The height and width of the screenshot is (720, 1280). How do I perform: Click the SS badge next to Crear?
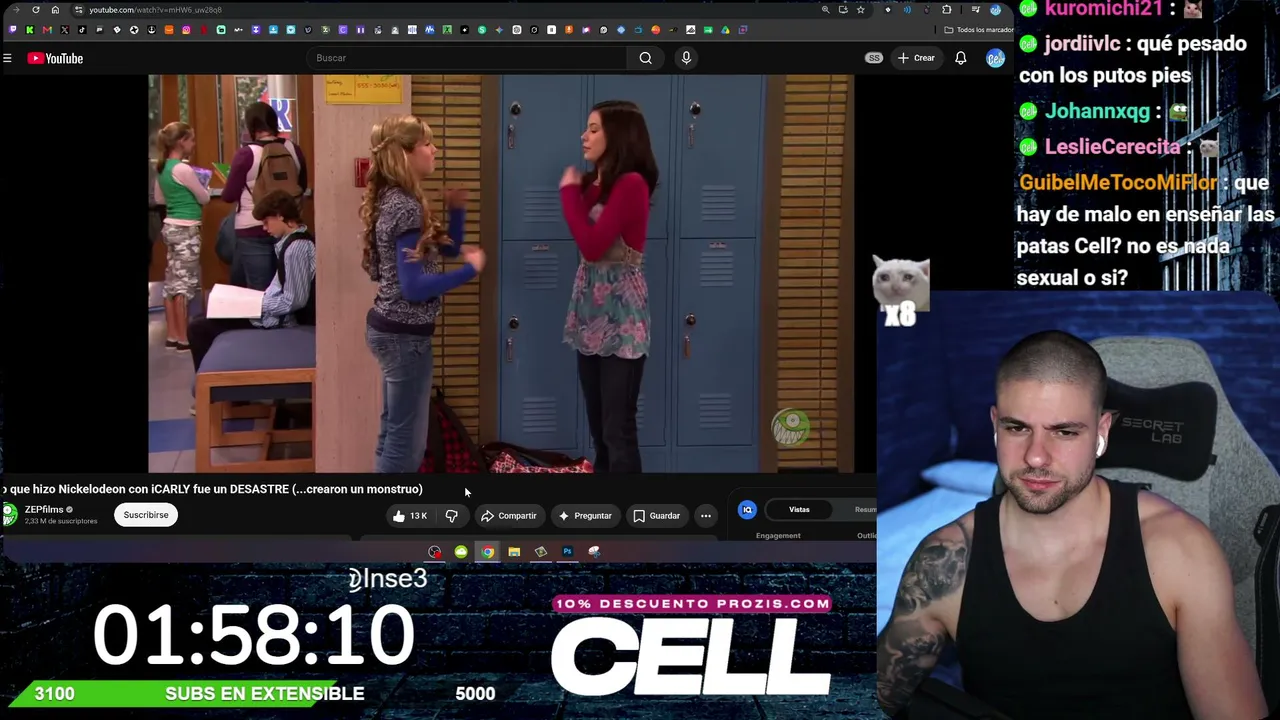click(x=874, y=58)
